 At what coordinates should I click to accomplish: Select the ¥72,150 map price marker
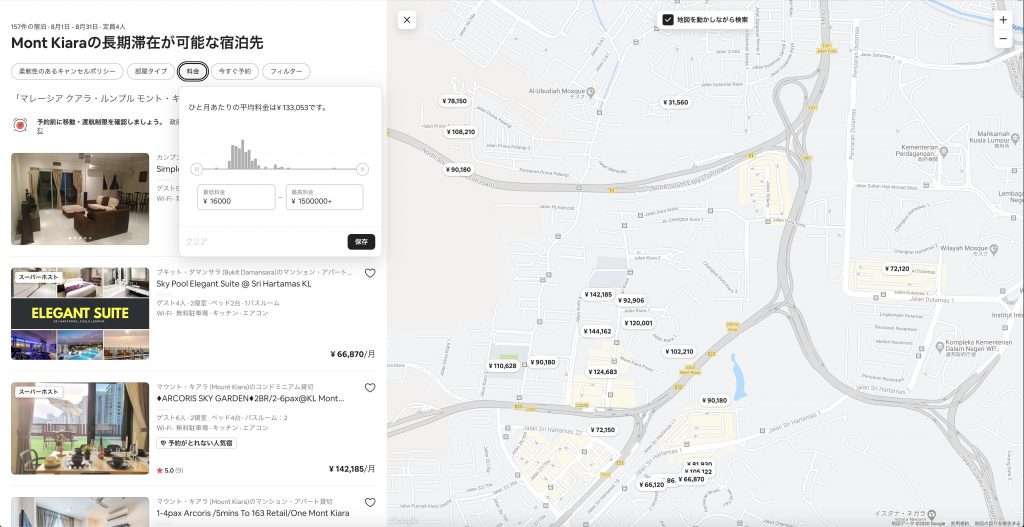[x=602, y=430]
